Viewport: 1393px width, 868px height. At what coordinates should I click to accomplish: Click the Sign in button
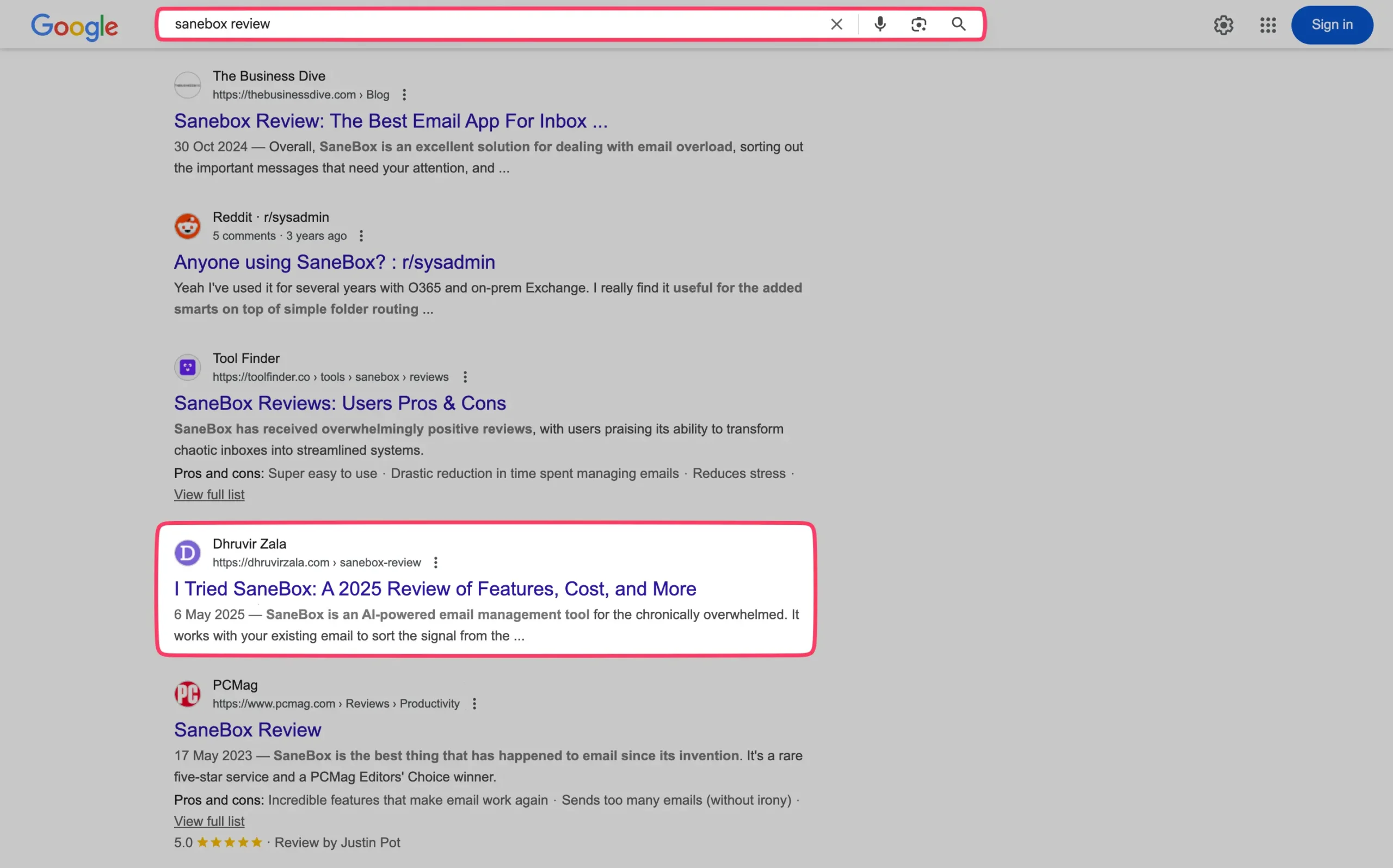pos(1332,24)
